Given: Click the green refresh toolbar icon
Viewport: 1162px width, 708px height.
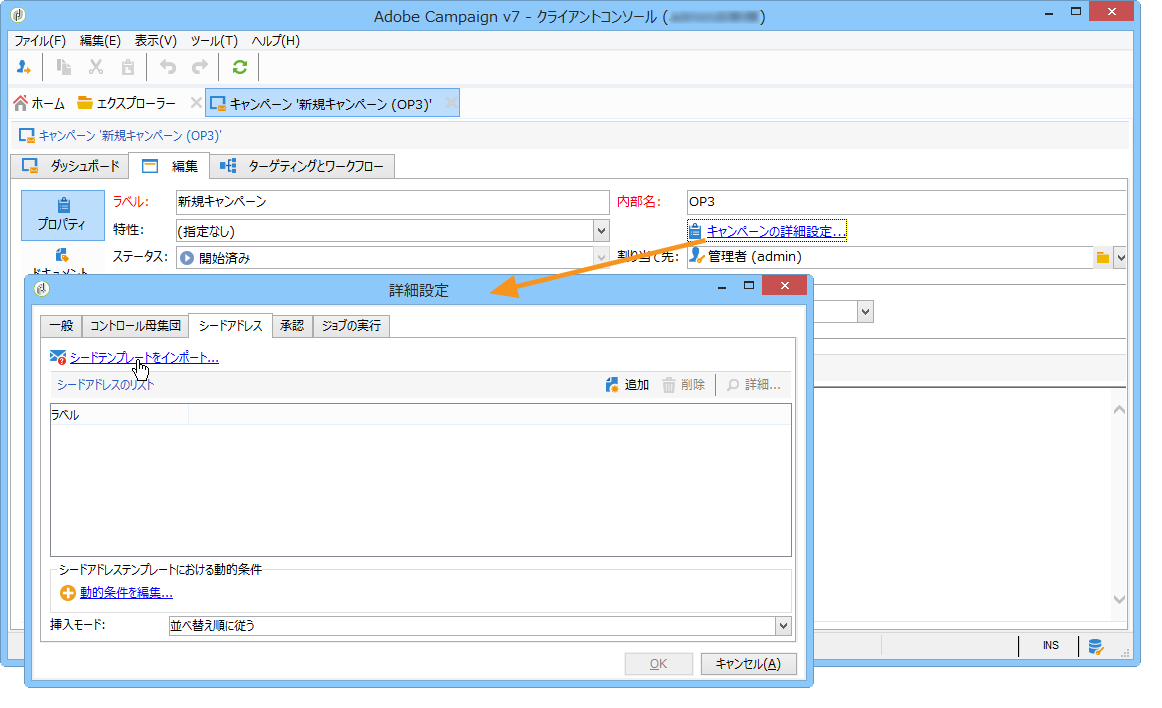Looking at the screenshot, I should pyautogui.click(x=239, y=67).
